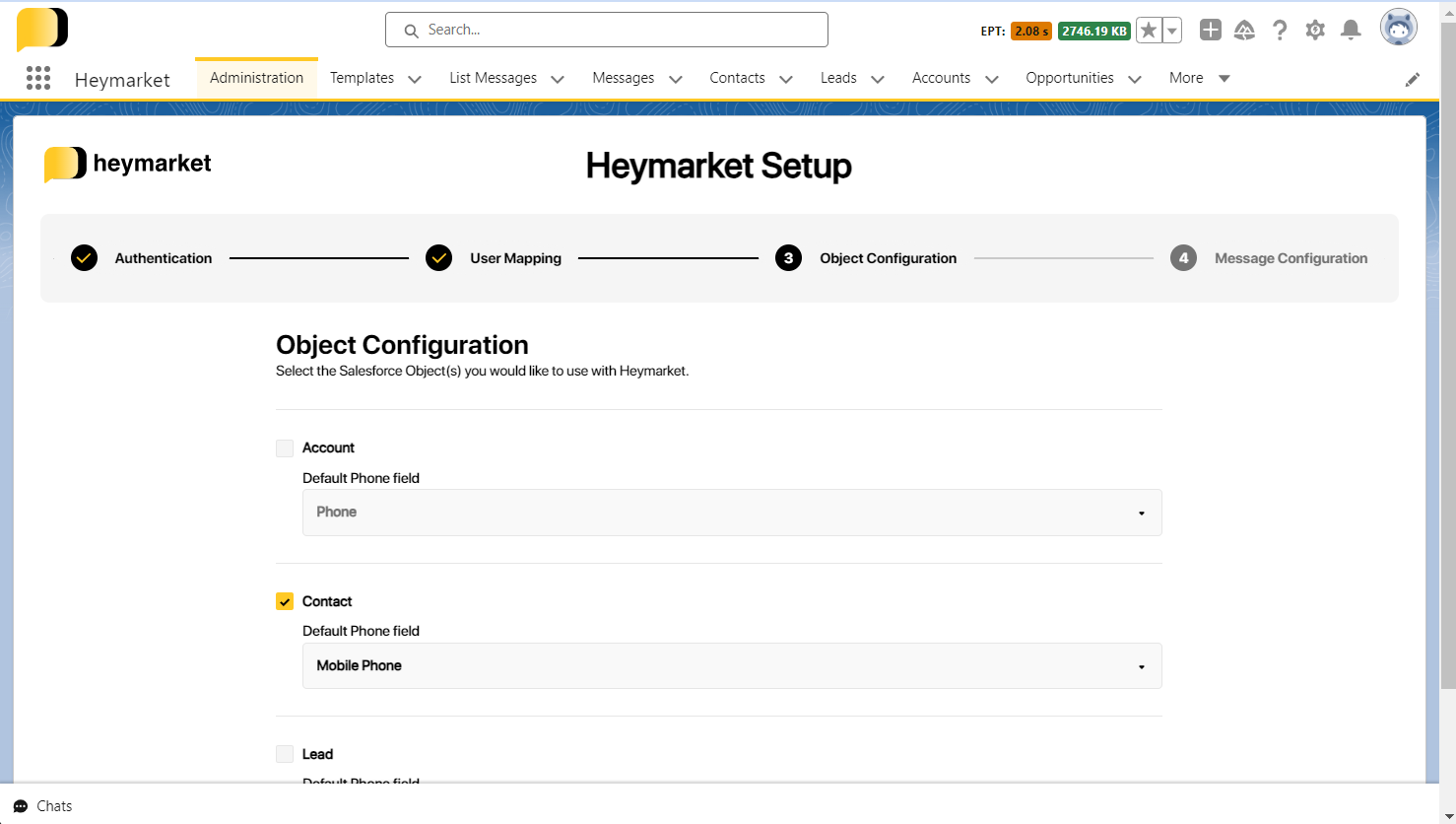Click the Authentication step checkmark
This screenshot has height=824, width=1456.
pyautogui.click(x=85, y=258)
